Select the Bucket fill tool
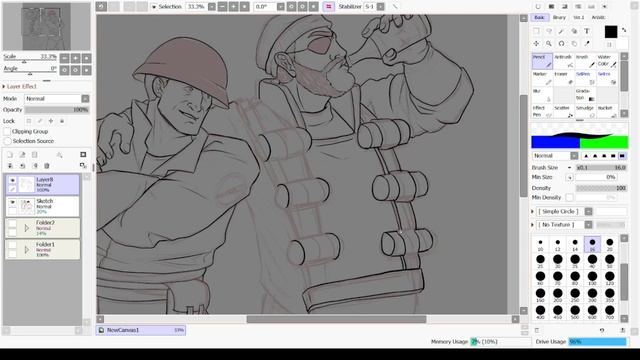 click(x=607, y=112)
